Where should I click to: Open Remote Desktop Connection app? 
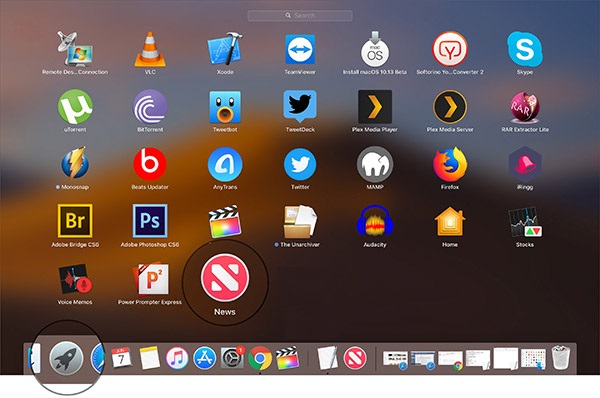point(75,49)
